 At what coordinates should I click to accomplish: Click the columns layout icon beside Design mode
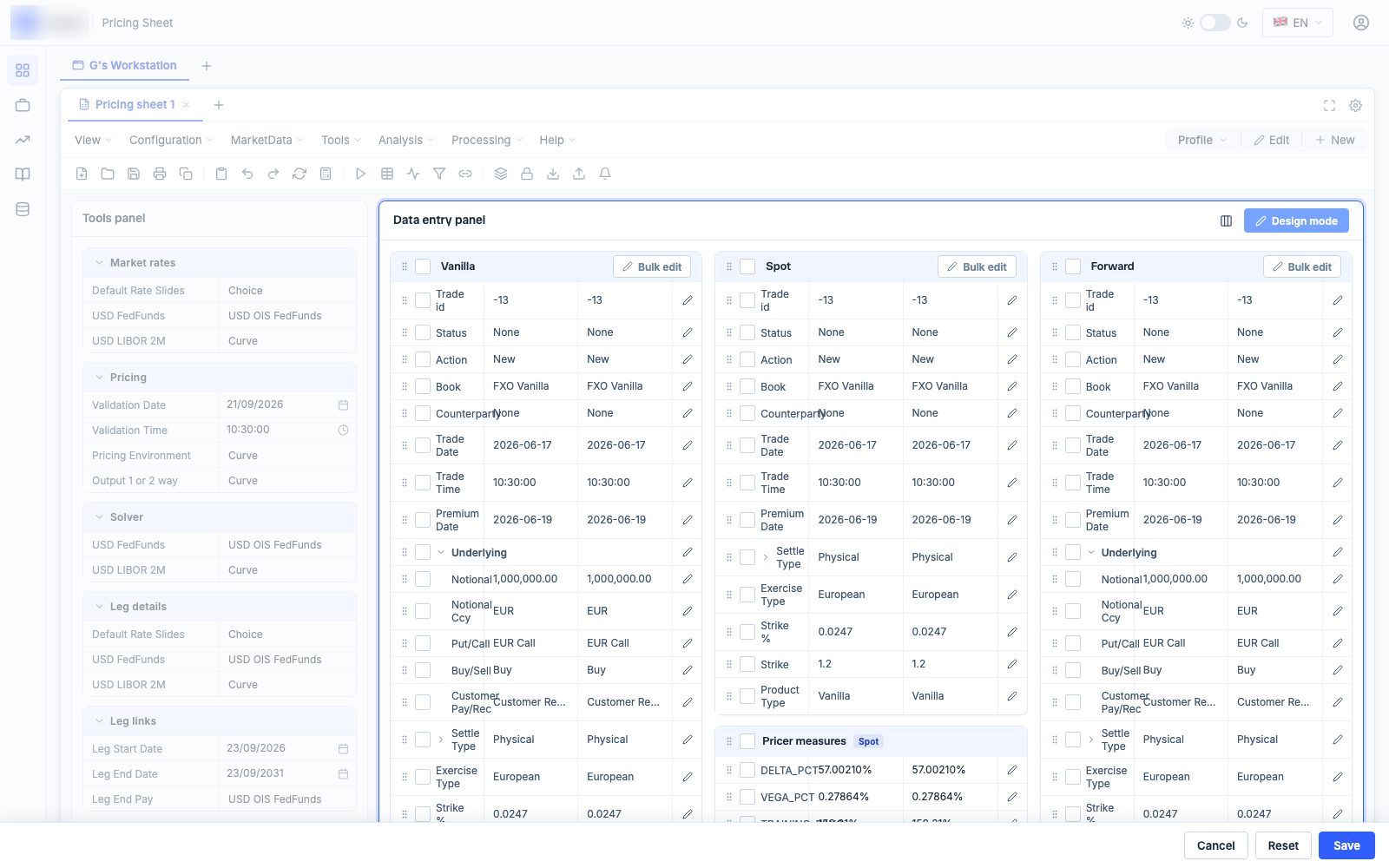(x=1226, y=220)
